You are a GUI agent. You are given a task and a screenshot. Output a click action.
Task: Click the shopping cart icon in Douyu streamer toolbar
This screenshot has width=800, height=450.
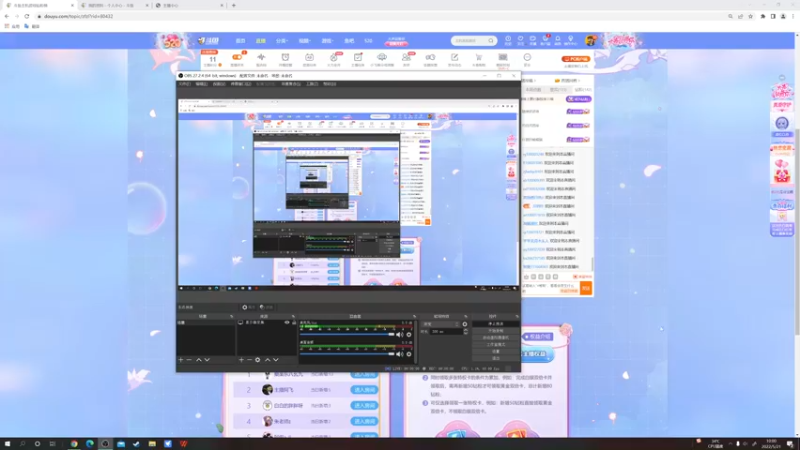point(479,57)
